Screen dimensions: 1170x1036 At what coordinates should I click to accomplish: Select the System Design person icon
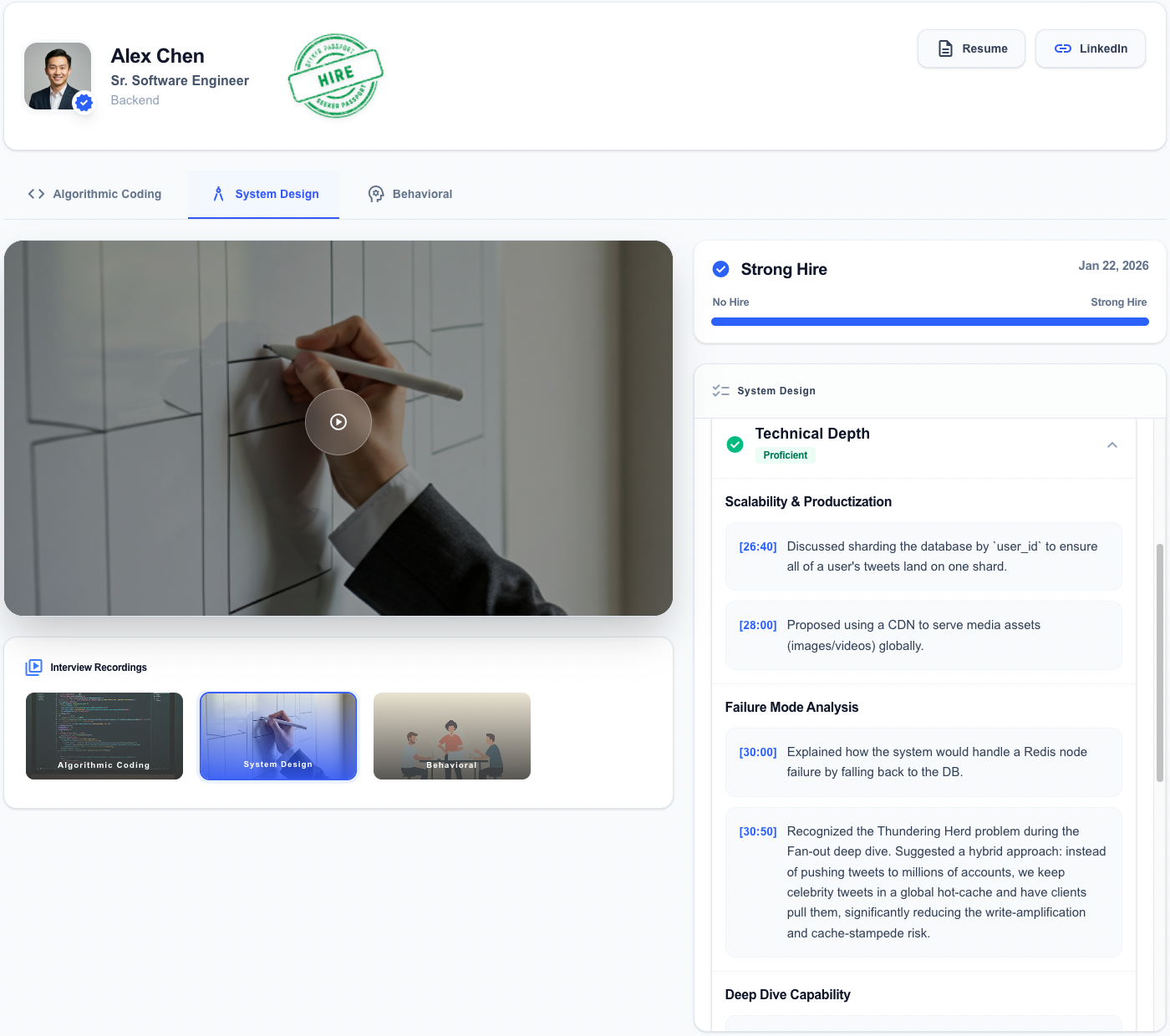[218, 194]
